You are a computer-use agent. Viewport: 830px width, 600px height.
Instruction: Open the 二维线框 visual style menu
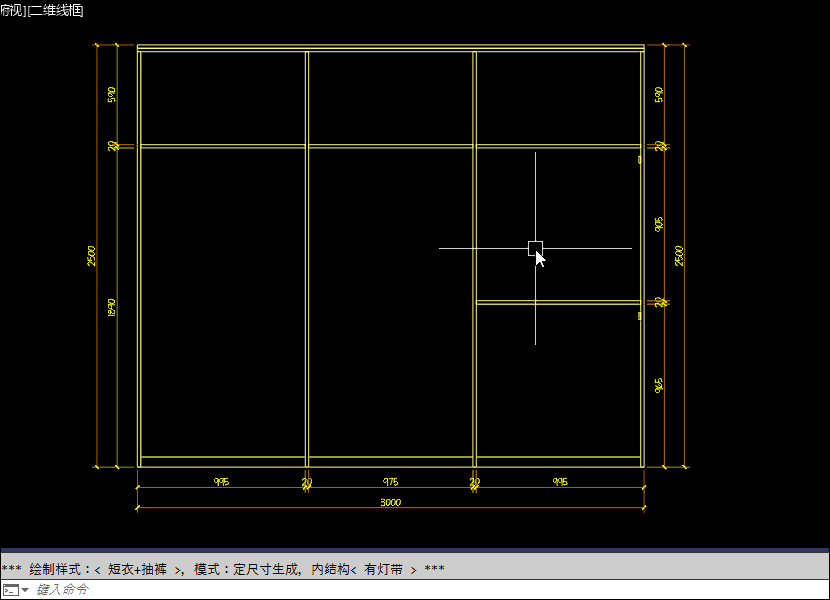[x=57, y=10]
